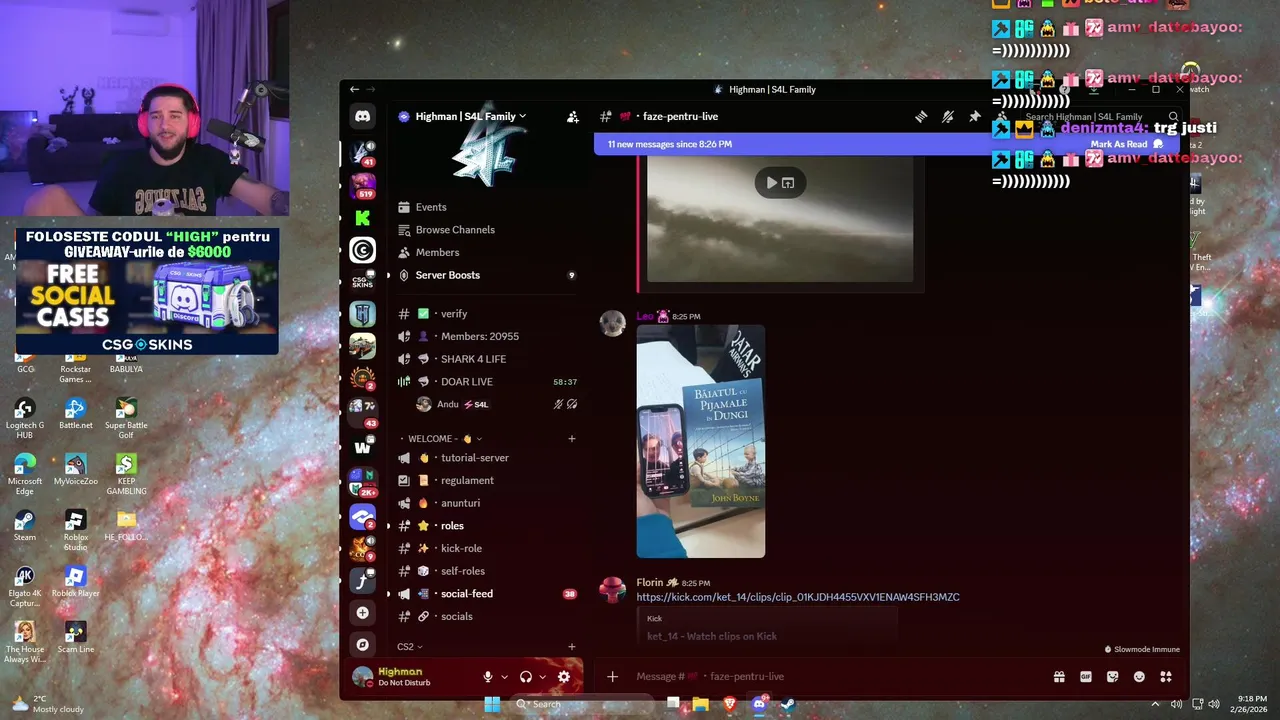Open the GIF picker button
Screen dimensions: 1280x720
point(1086,677)
